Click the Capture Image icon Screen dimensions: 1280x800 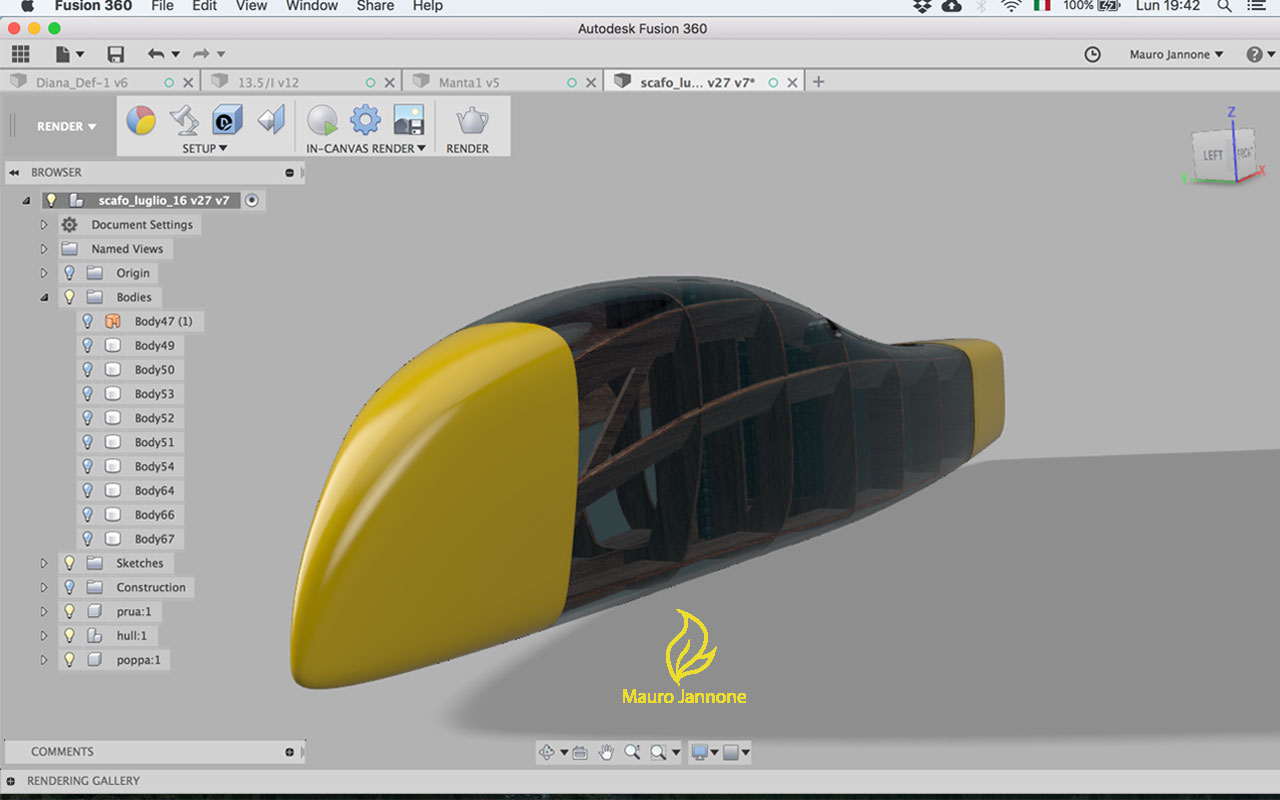click(x=408, y=120)
